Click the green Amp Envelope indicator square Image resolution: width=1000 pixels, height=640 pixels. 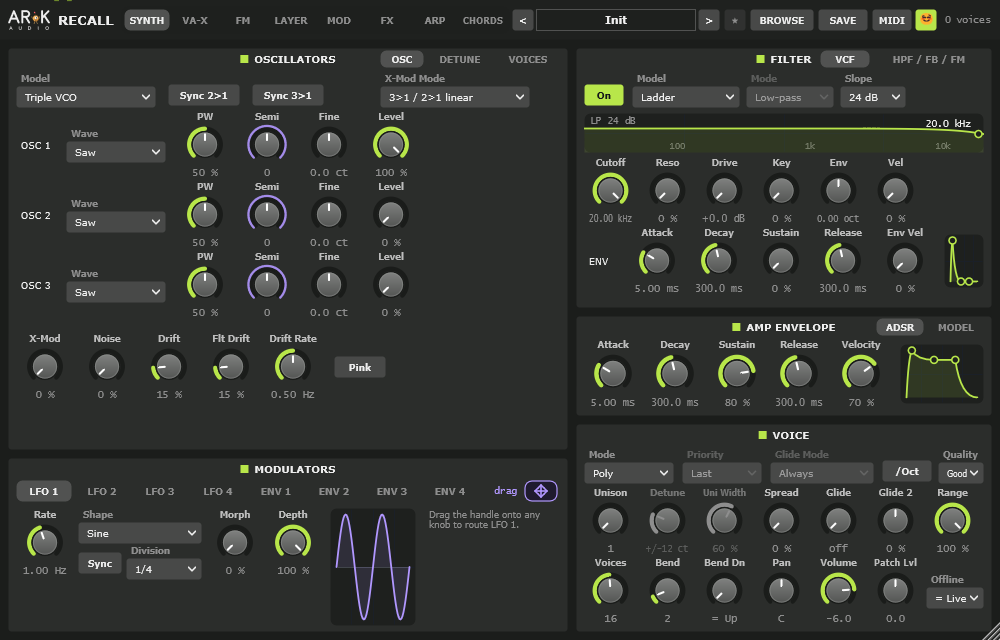pyautogui.click(x=736, y=327)
